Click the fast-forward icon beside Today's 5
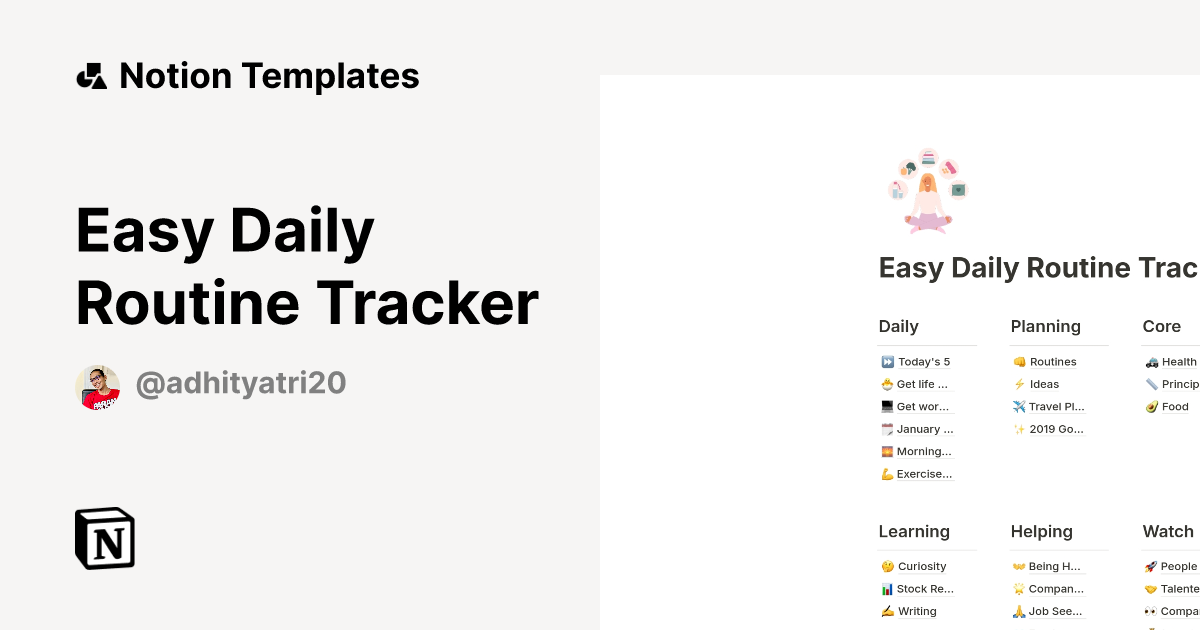Image resolution: width=1200 pixels, height=630 pixels. (886, 361)
